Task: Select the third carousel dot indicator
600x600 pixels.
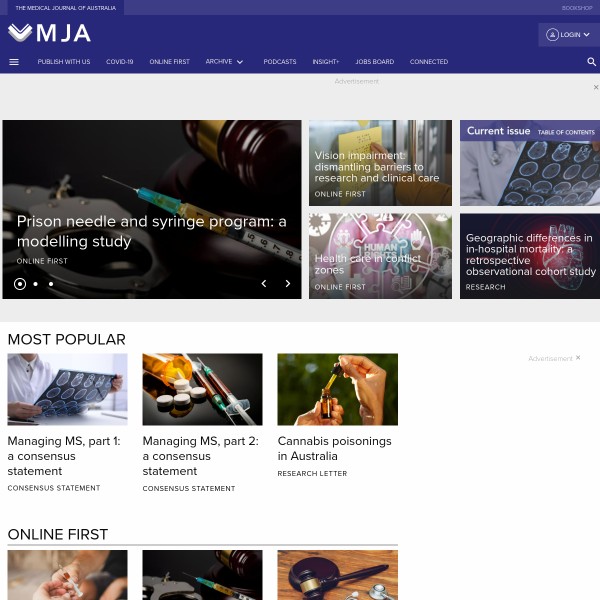Action: tap(51, 284)
